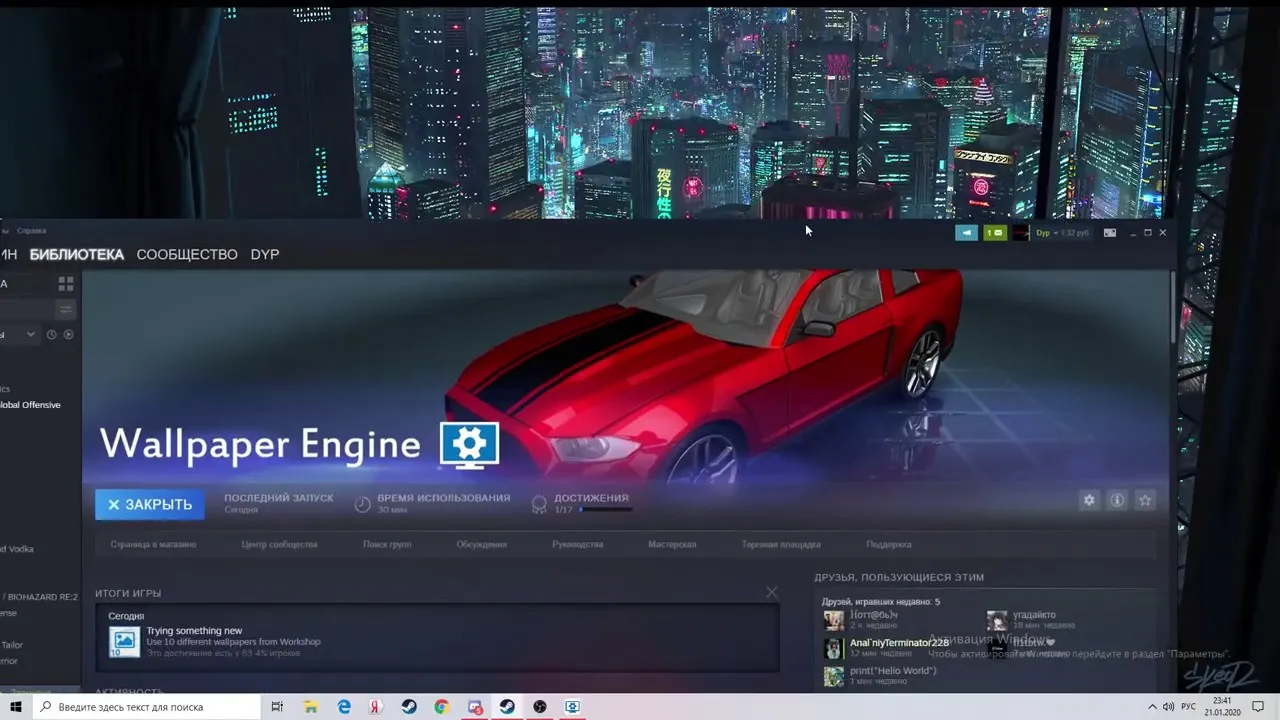This screenshot has height=720, width=1280.
Task: Launch Microsoft Edge from taskbar
Action: 344,706
